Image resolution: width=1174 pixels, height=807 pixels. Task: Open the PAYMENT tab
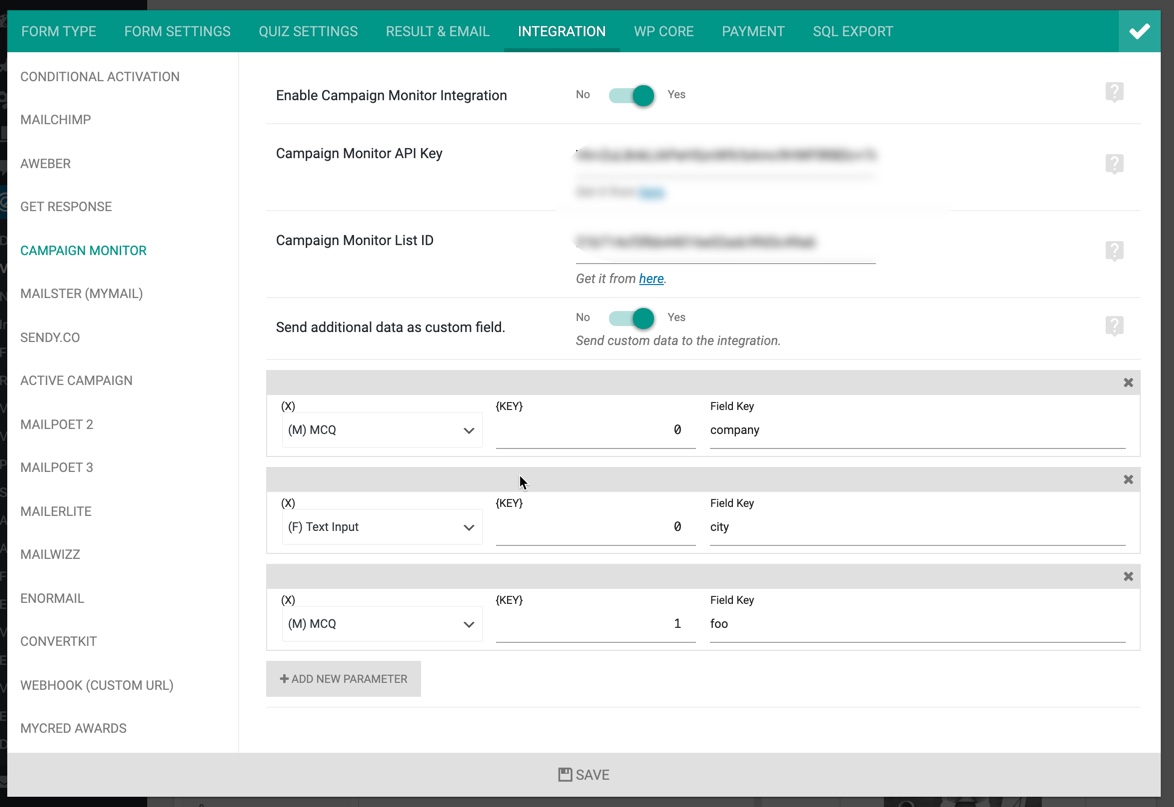pos(753,31)
